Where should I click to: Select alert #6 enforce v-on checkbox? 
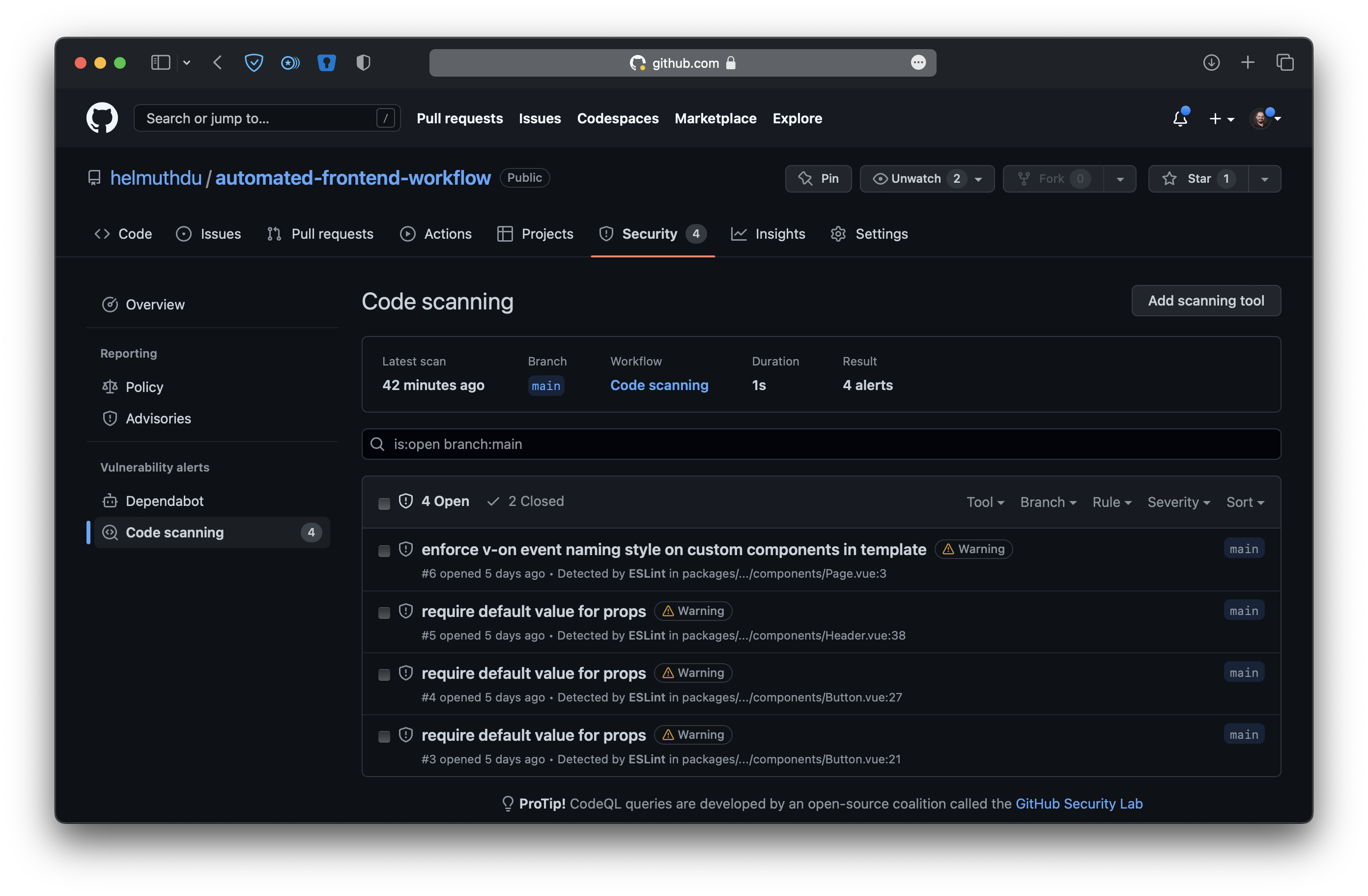[x=384, y=551]
